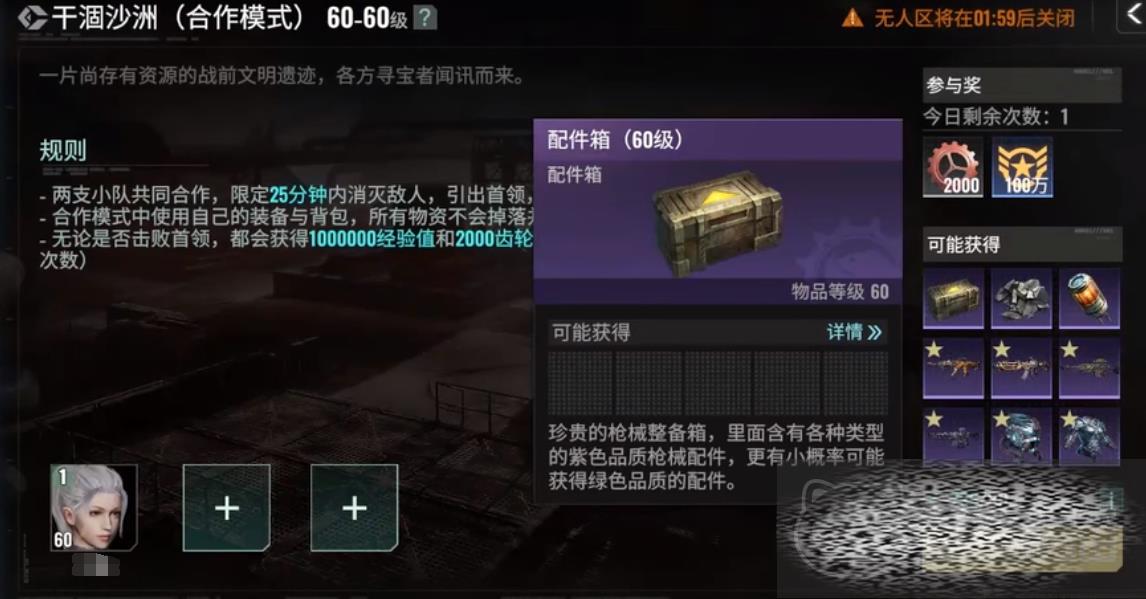Add teammate in first empty plus slot
Image resolution: width=1146 pixels, height=599 pixels.
coord(227,508)
